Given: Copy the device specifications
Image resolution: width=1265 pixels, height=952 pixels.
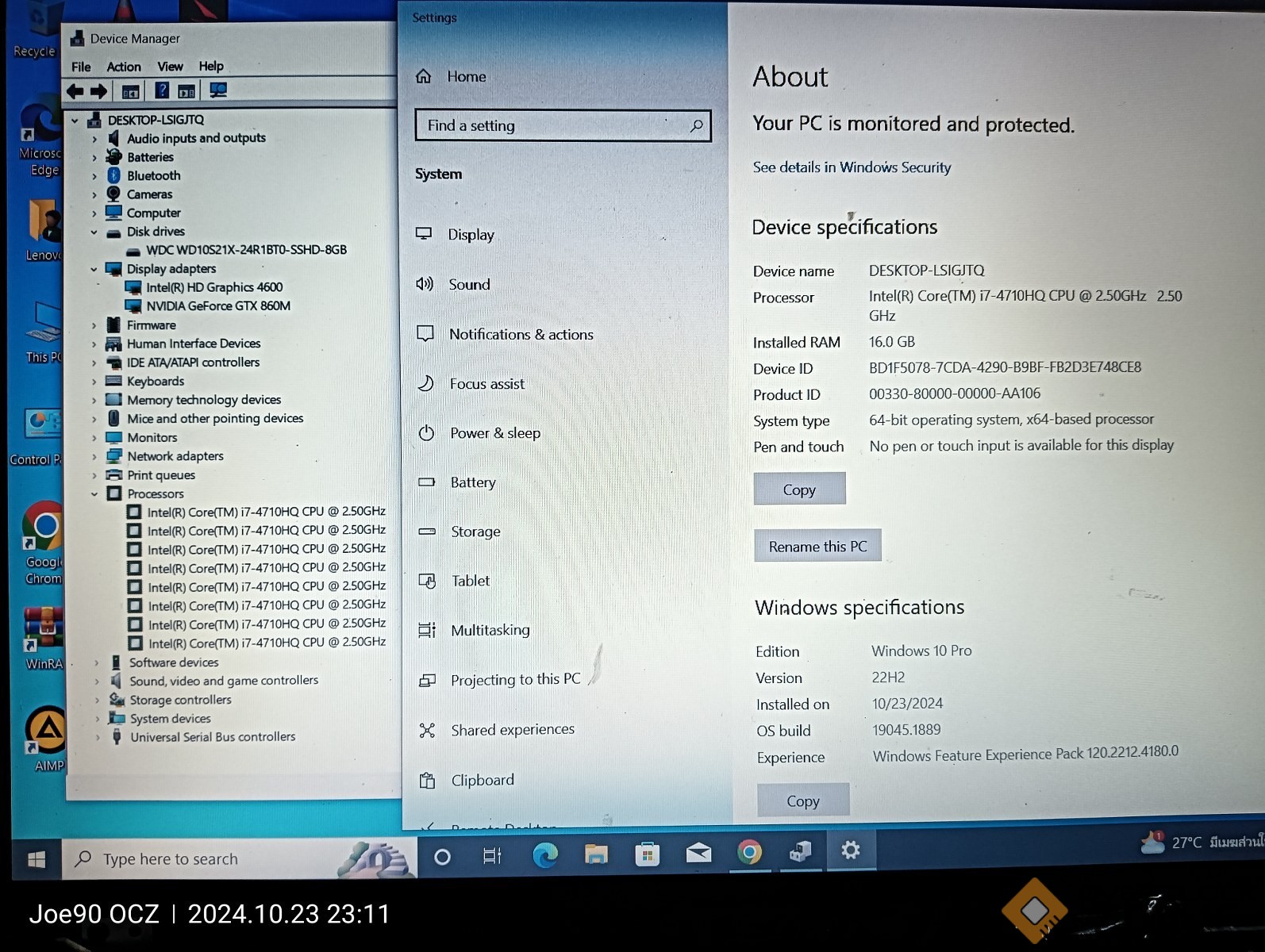Looking at the screenshot, I should pos(799,489).
